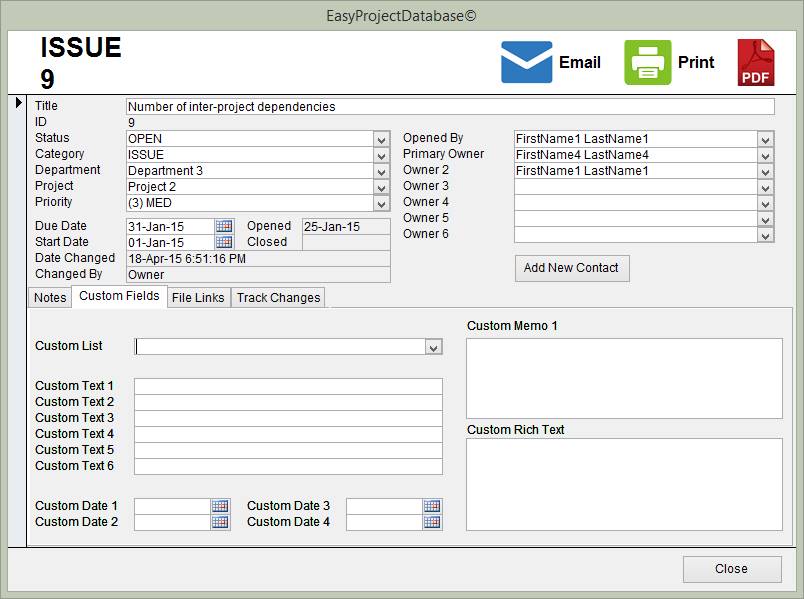Open calendar picker for Custom Date 1
Screen dimensions: 804x599
pyautogui.click(x=220, y=506)
